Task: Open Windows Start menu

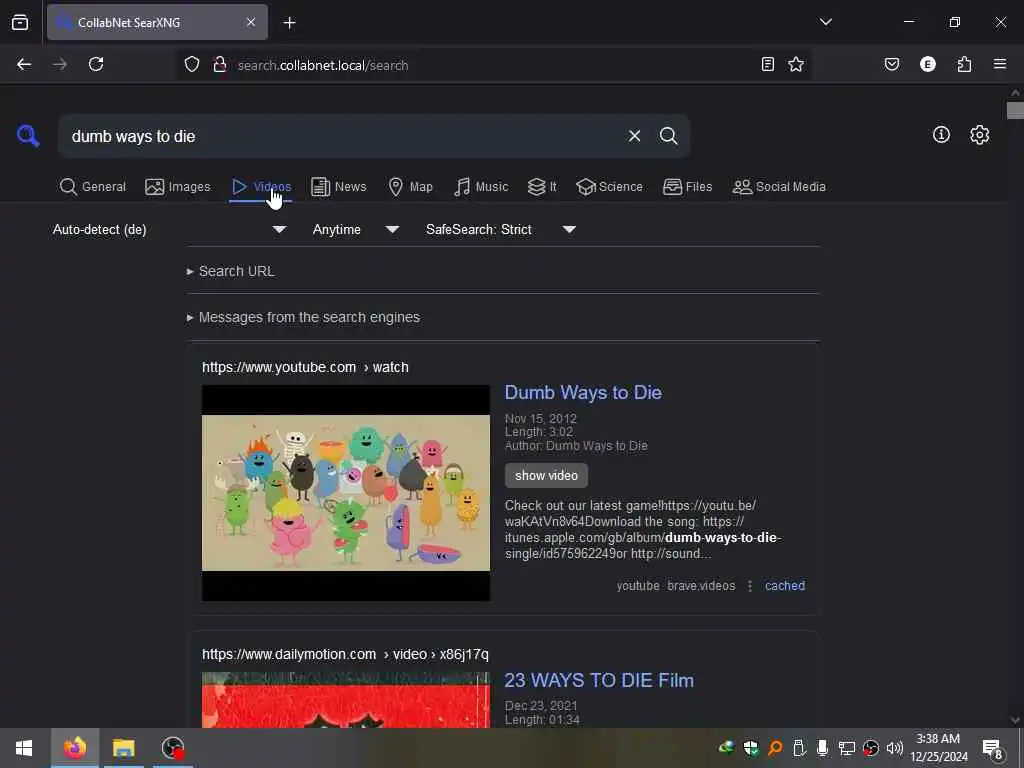Action: [24, 748]
